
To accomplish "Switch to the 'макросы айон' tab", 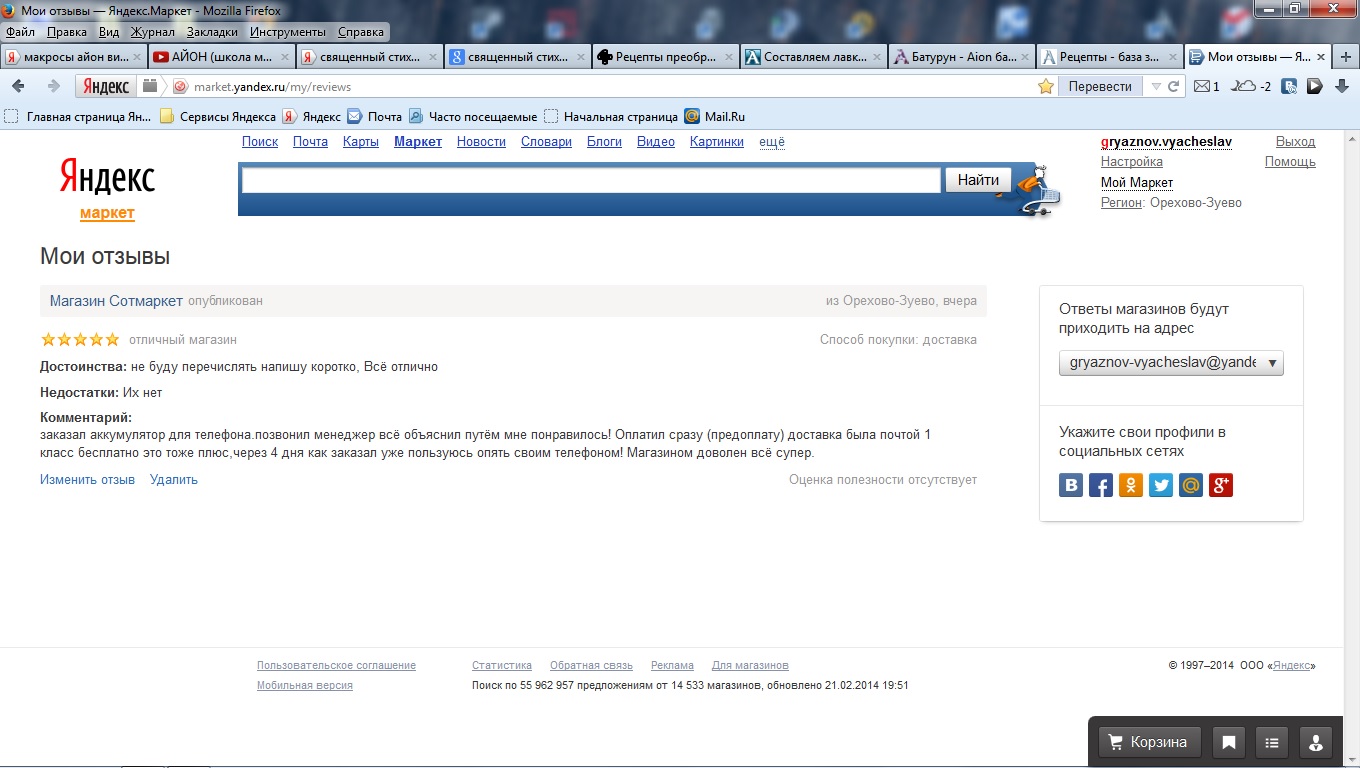I will click(x=74, y=57).
